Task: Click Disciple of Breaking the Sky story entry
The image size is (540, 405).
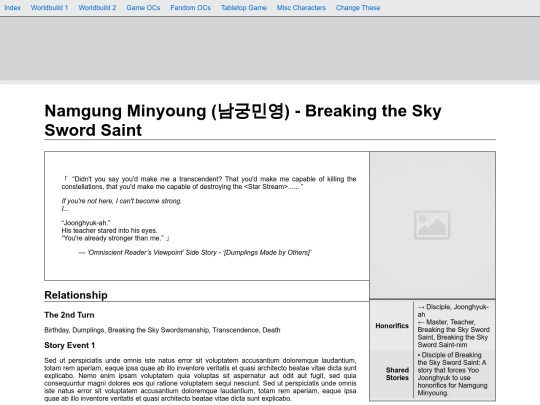Action: (452, 374)
